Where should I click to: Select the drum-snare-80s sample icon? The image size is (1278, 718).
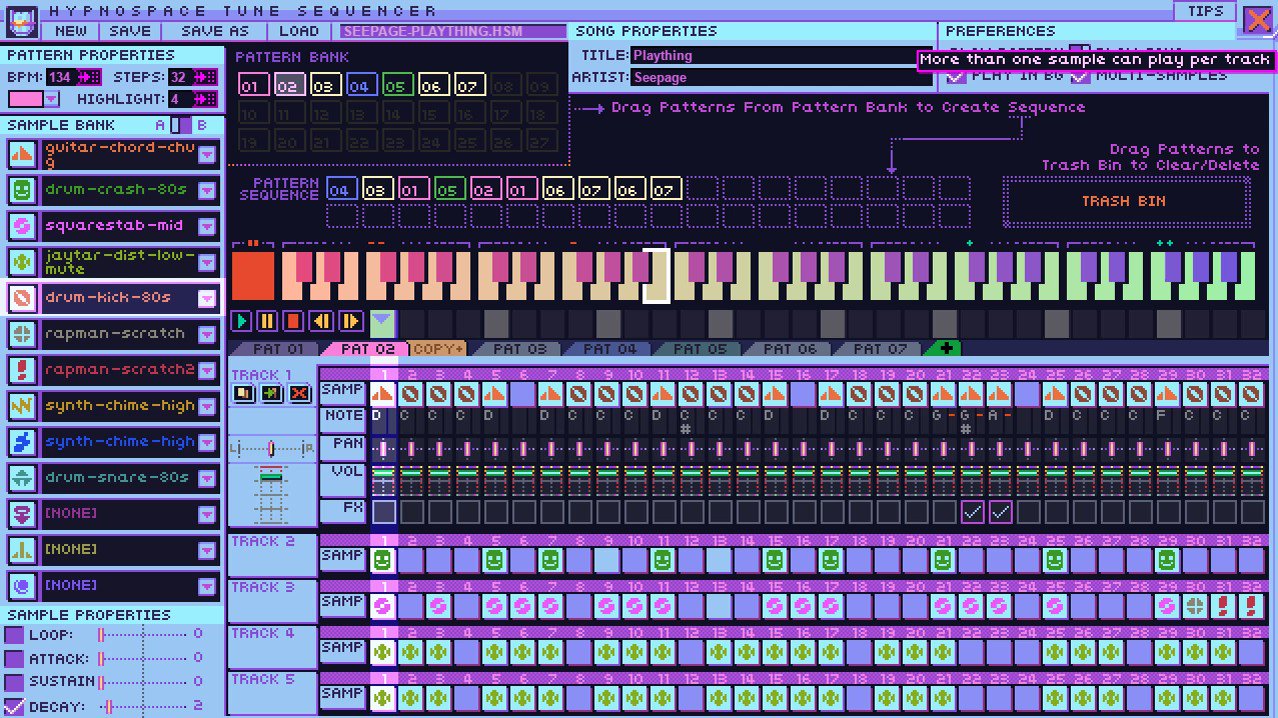tap(23, 478)
